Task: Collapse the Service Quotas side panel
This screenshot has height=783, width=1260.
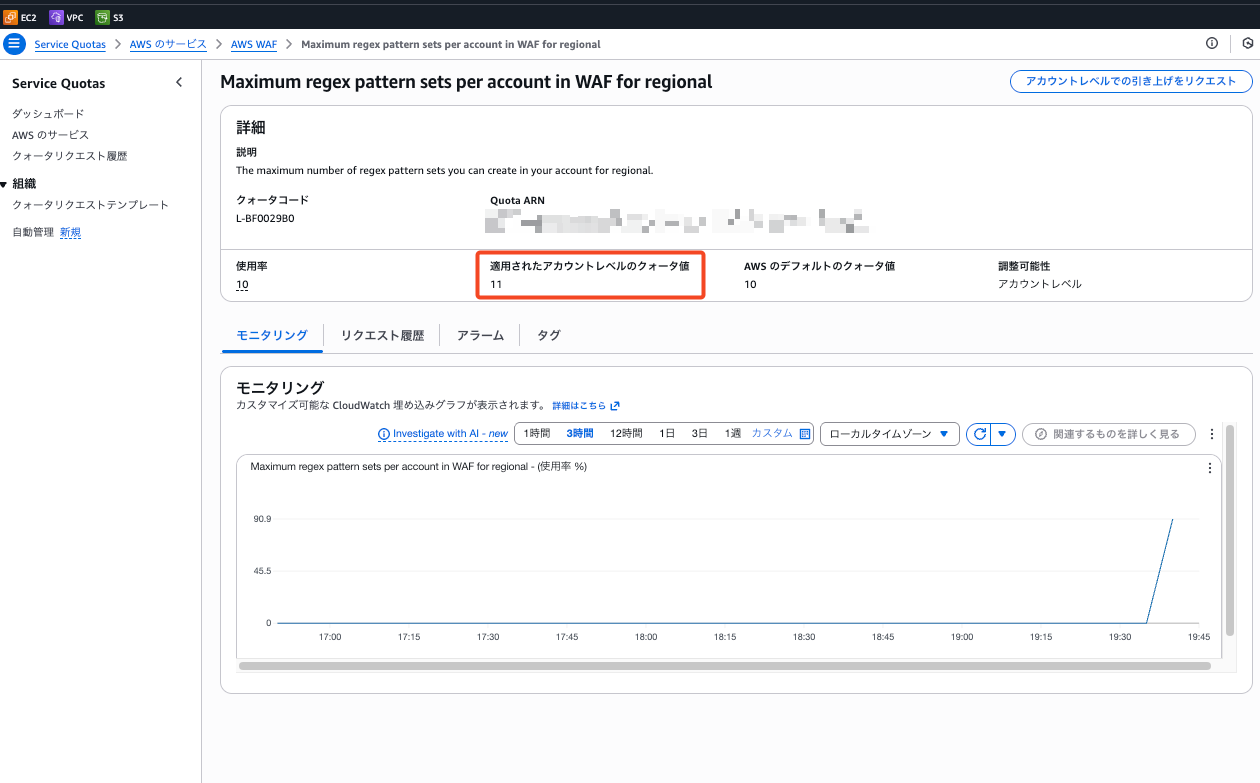Action: (179, 83)
